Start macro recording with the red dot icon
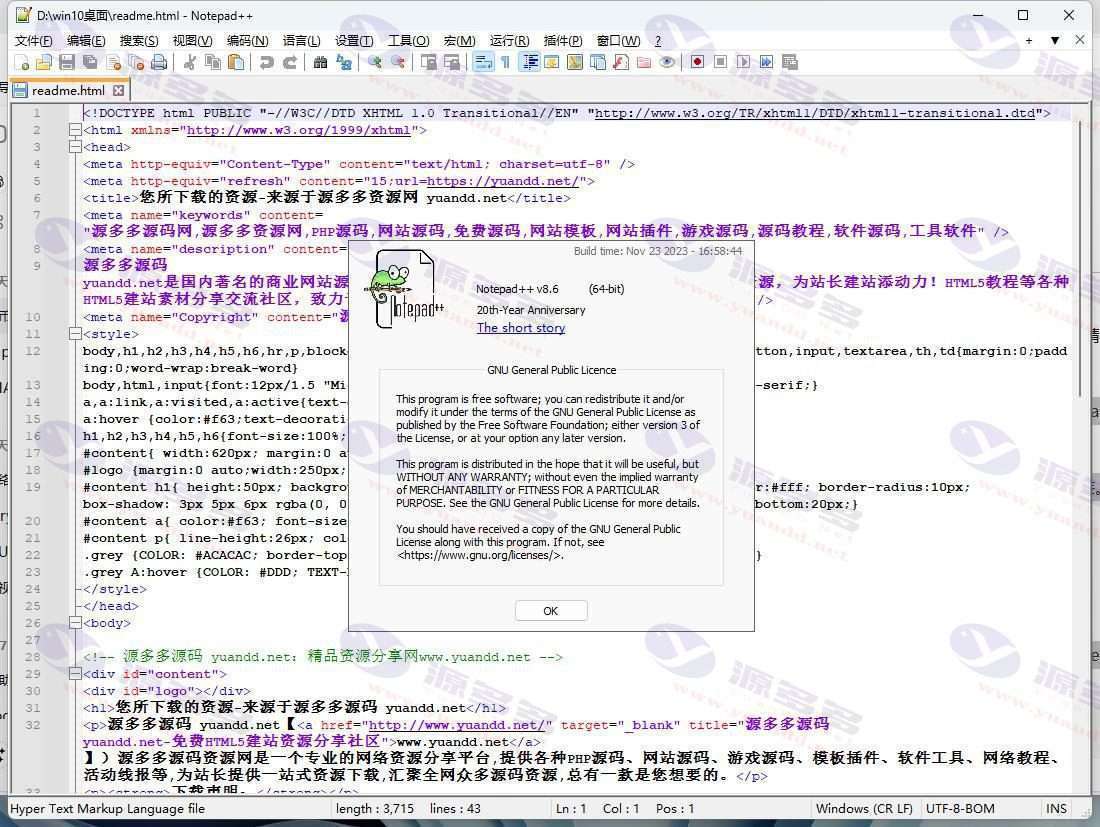Image resolution: width=1100 pixels, height=827 pixels. click(697, 62)
